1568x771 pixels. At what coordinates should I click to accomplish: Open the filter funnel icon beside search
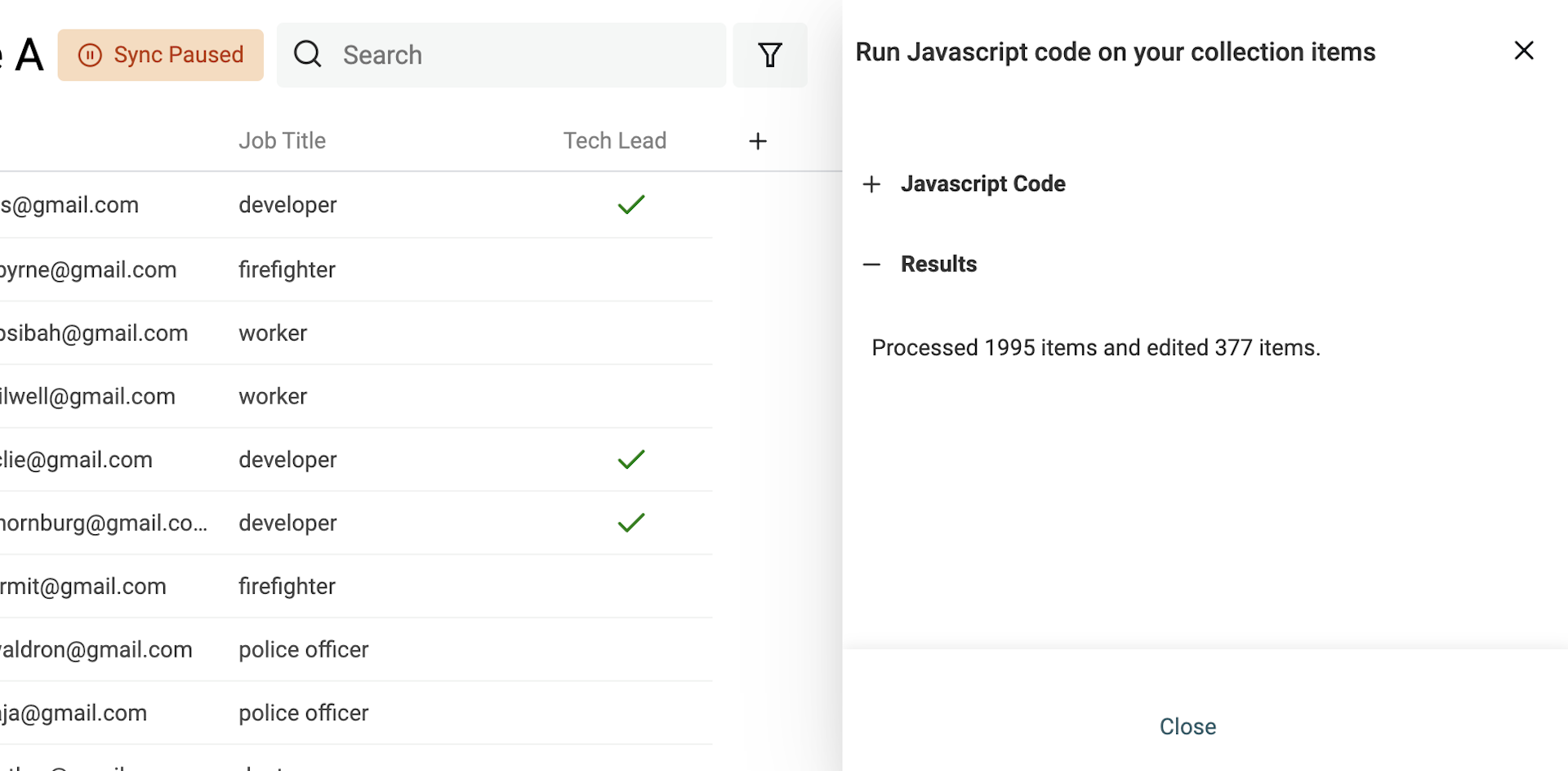[769, 55]
